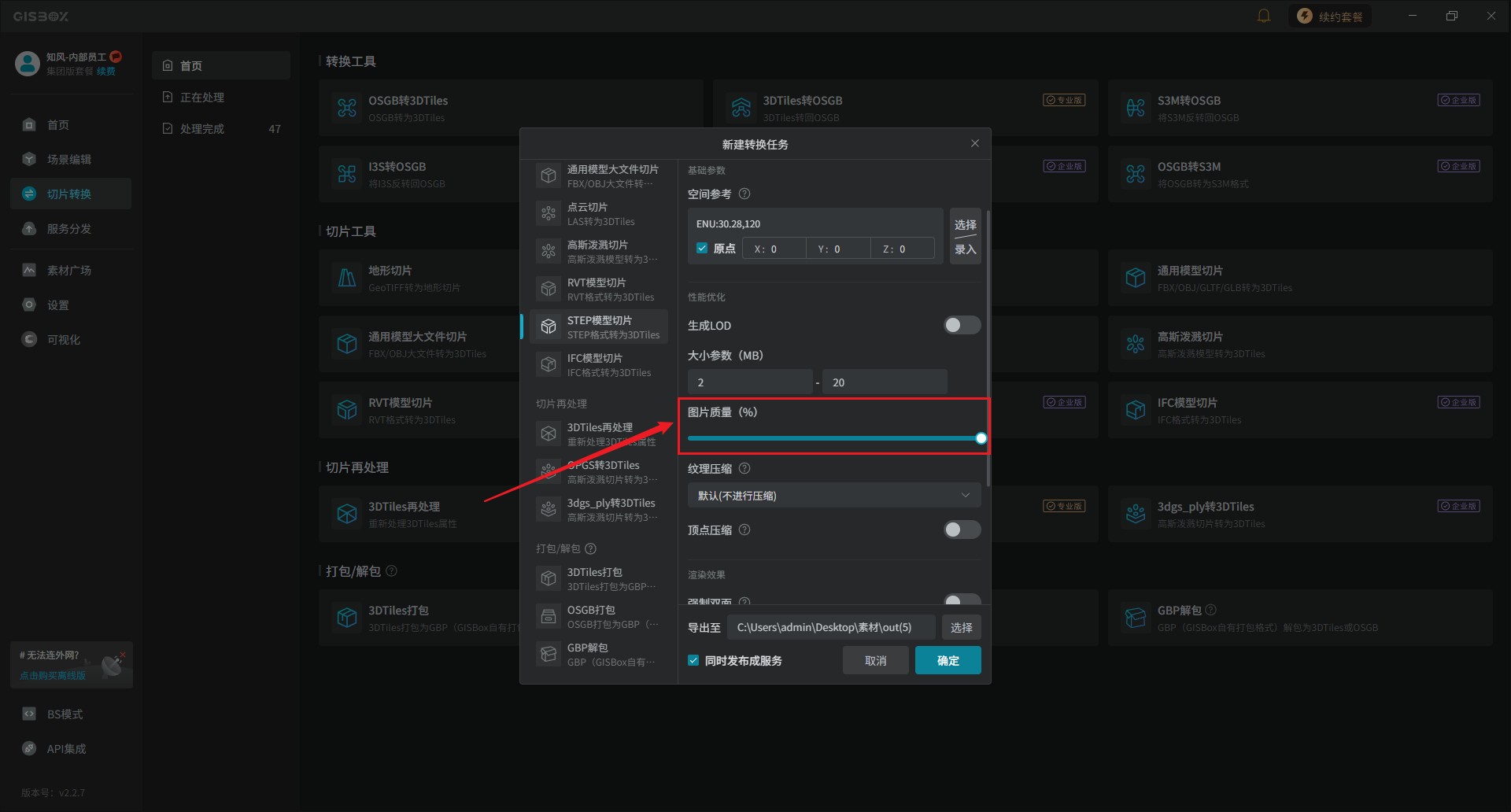Open 服务分发 in the sidebar

pos(70,228)
